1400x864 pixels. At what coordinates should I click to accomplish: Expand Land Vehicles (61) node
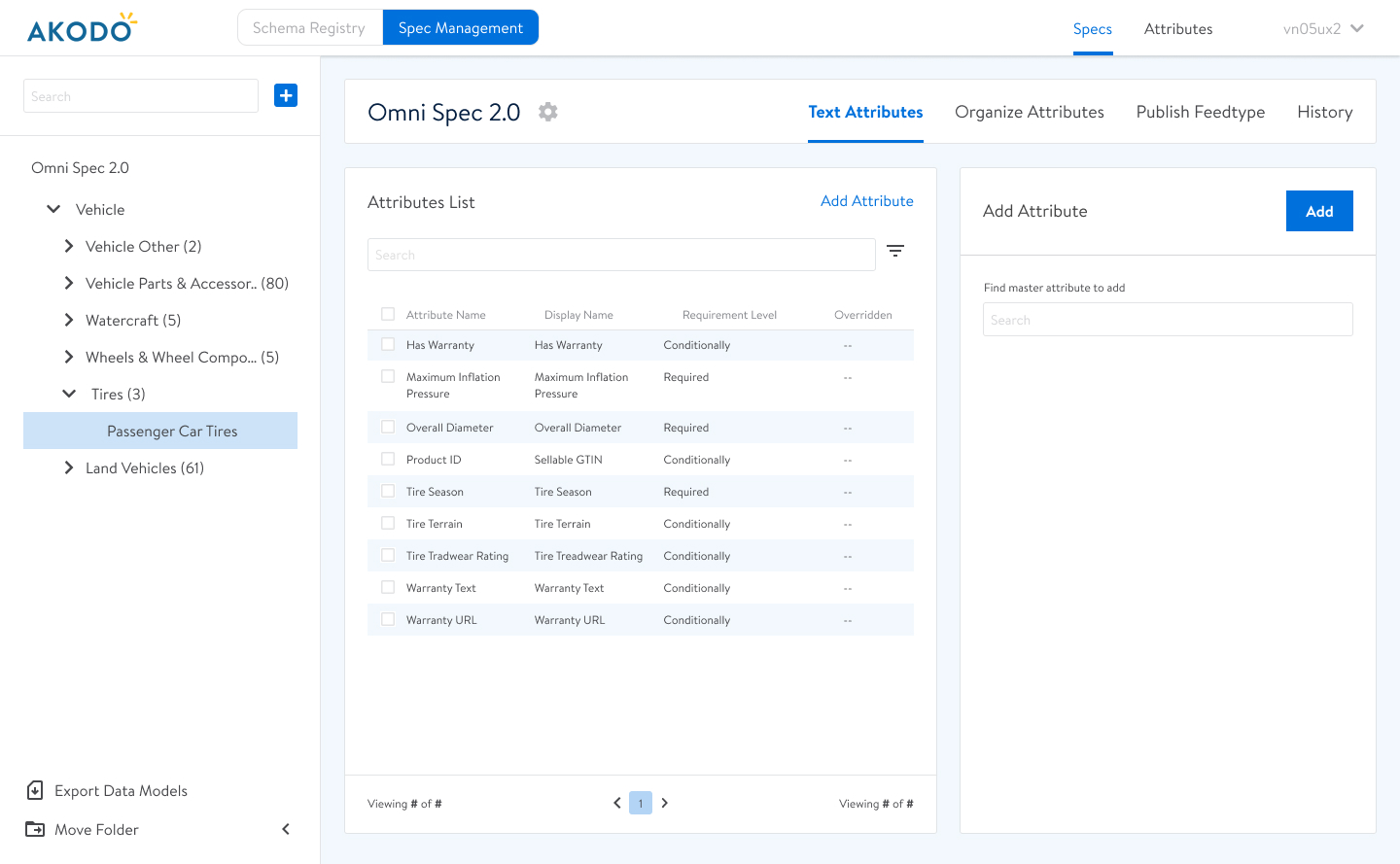[69, 467]
